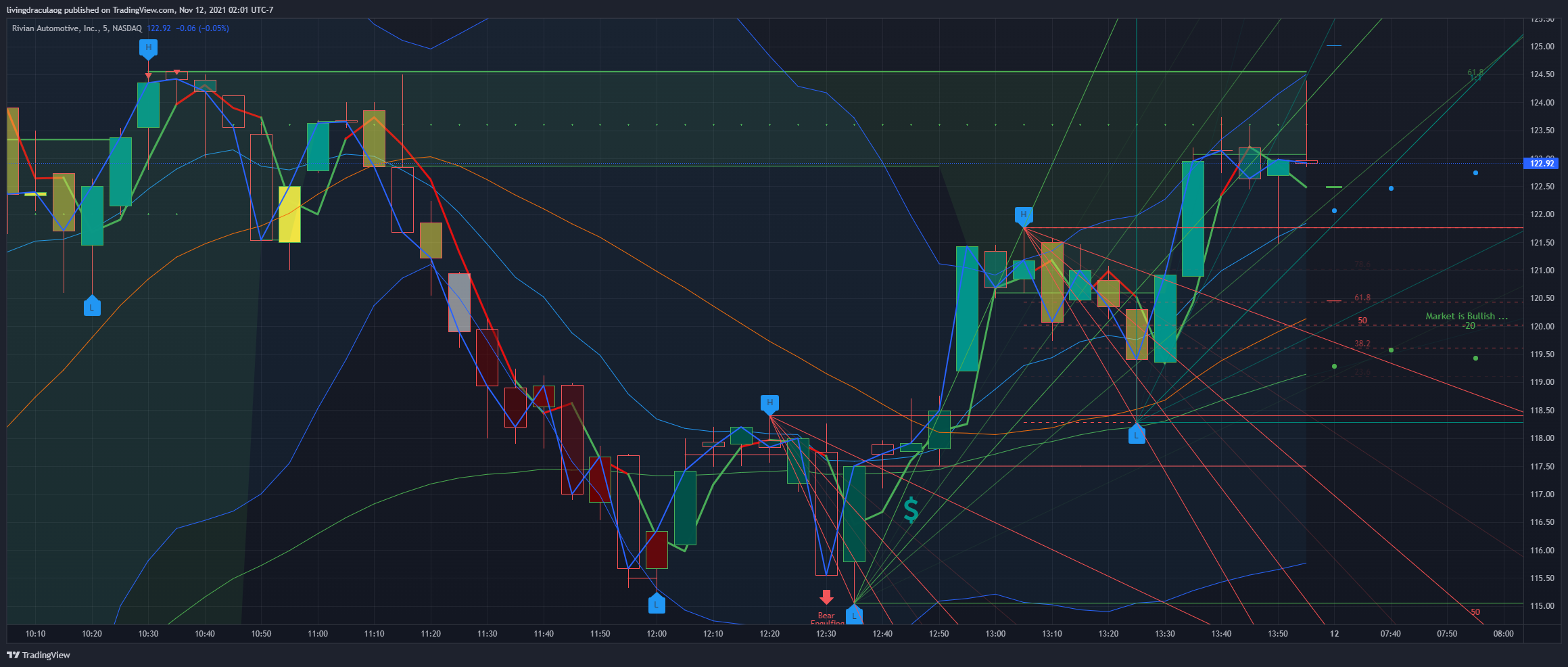Select the H marker above 12:20 candle
The width and height of the screenshot is (1568, 667).
[769, 404]
